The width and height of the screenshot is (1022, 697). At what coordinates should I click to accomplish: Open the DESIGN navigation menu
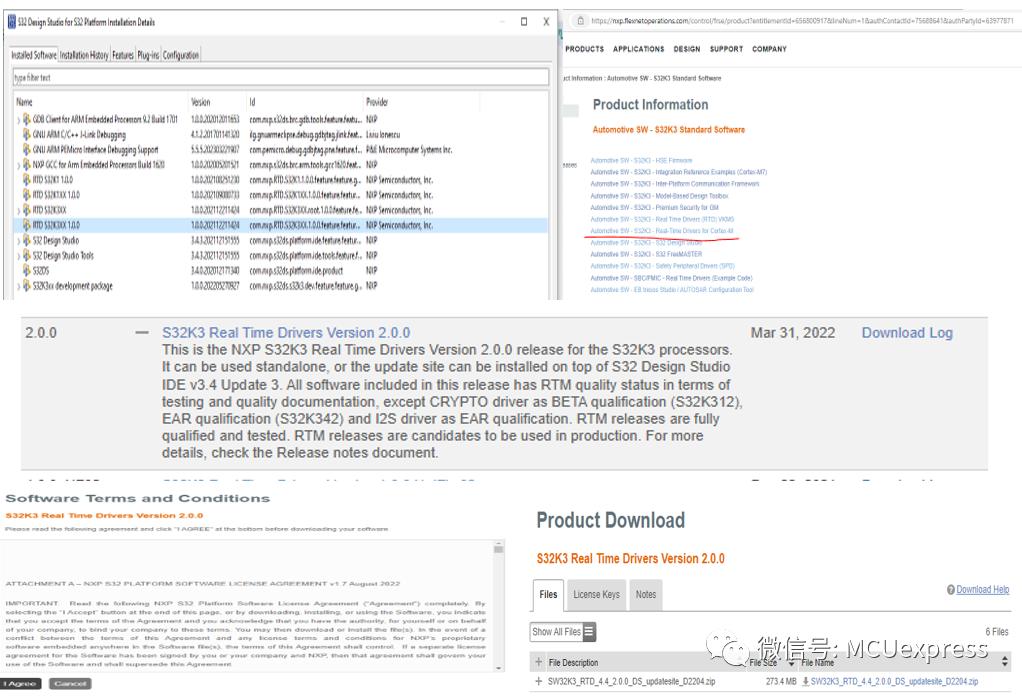tap(686, 49)
